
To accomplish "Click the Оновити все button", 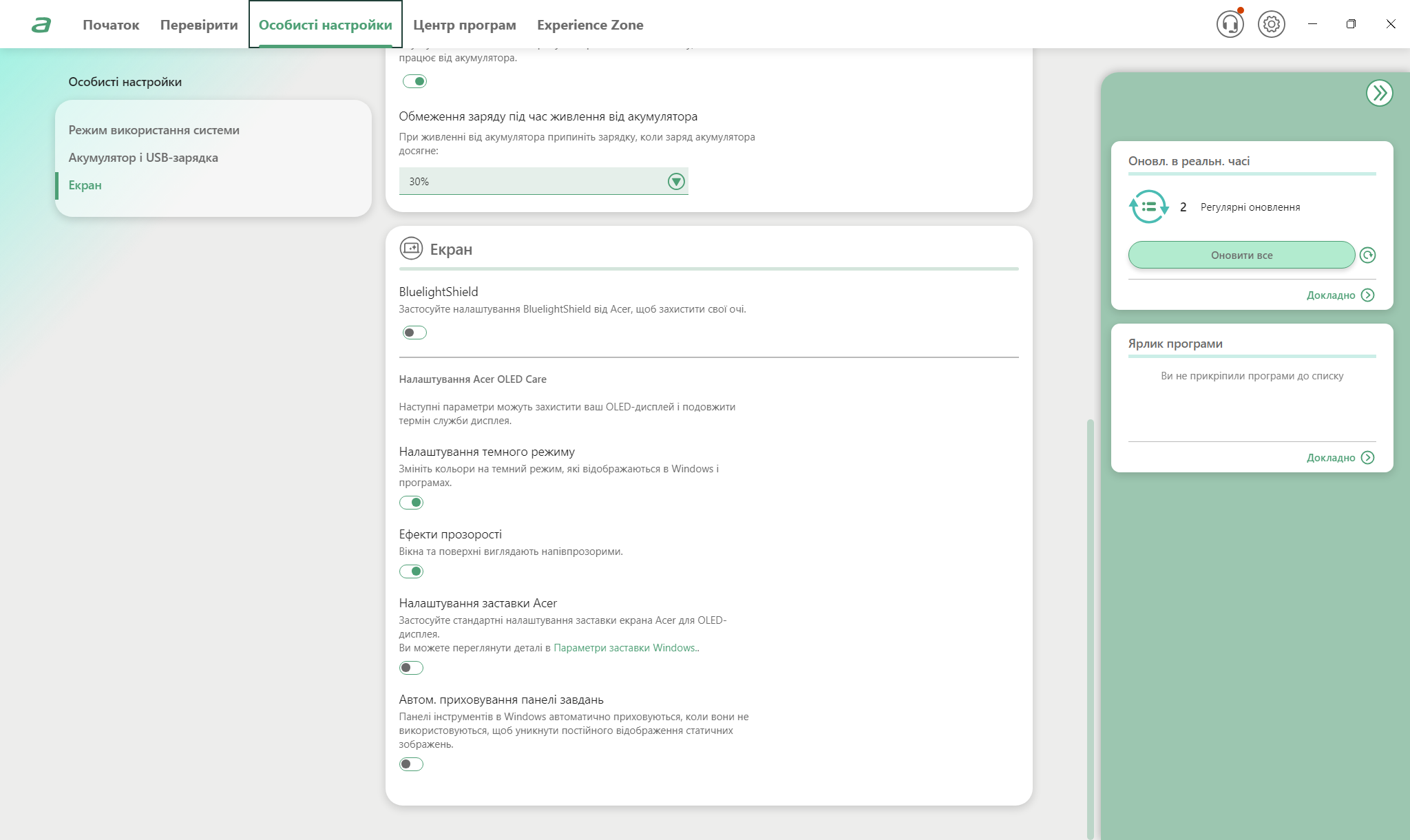I will pos(1241,255).
